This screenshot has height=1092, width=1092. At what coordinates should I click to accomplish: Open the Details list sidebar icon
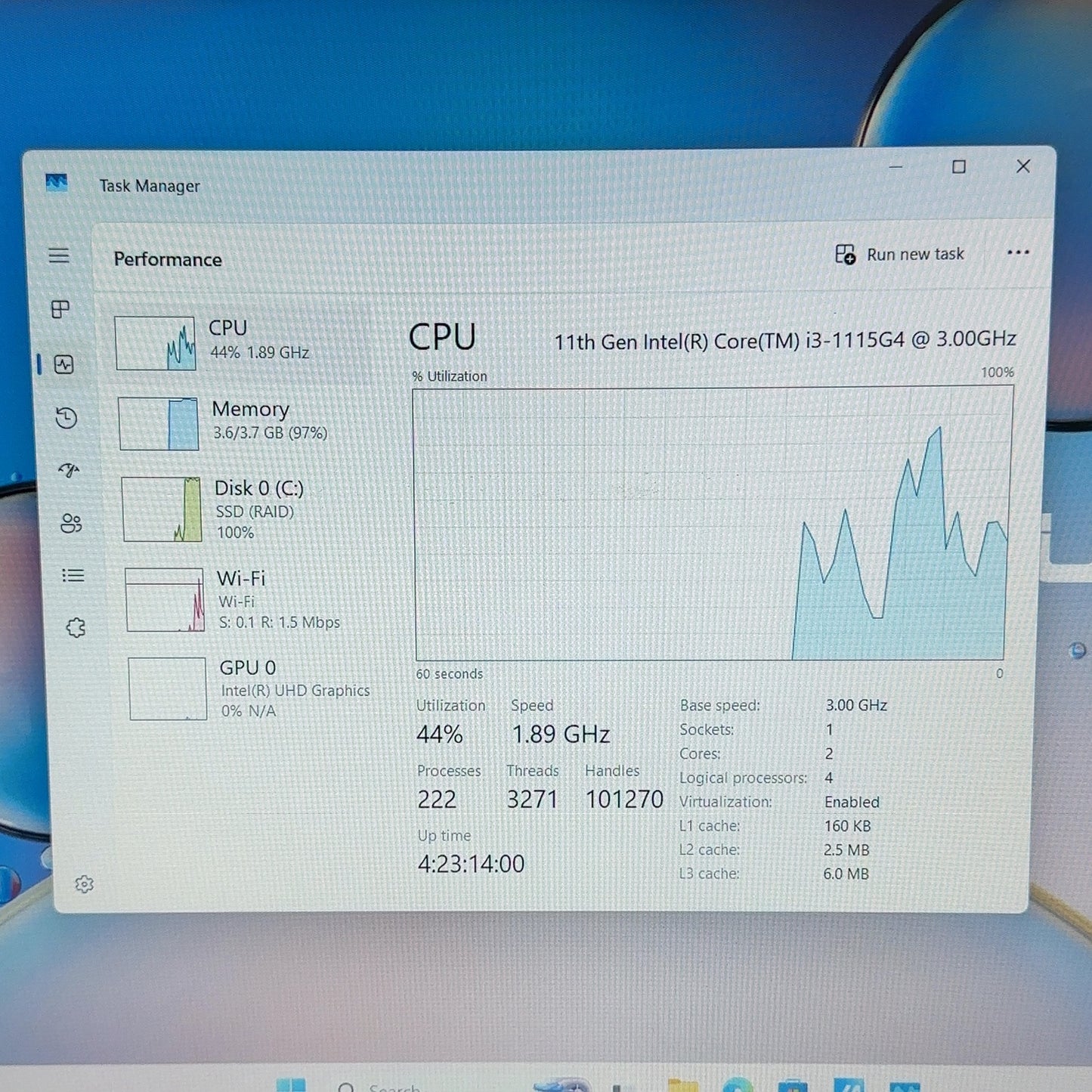pyautogui.click(x=73, y=576)
